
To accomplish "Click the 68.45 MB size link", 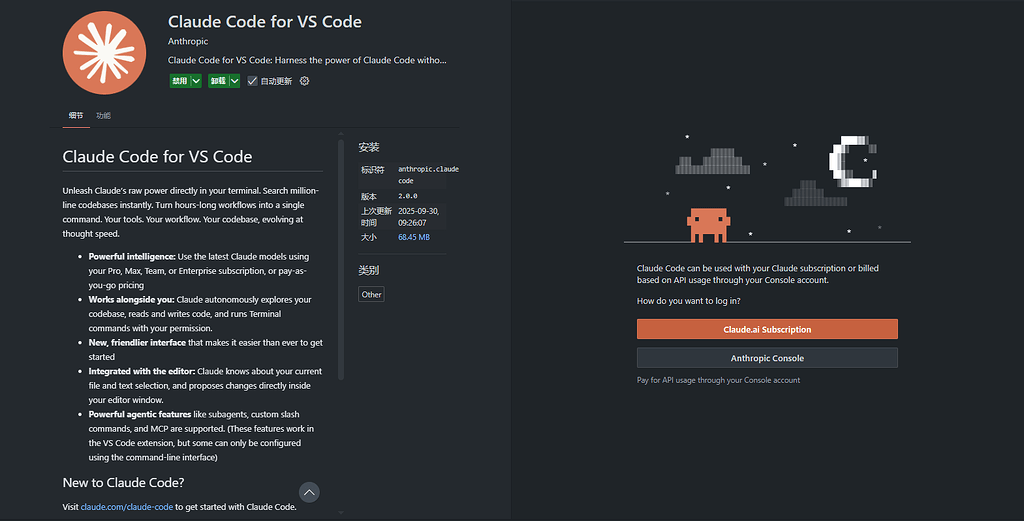I will (x=414, y=237).
